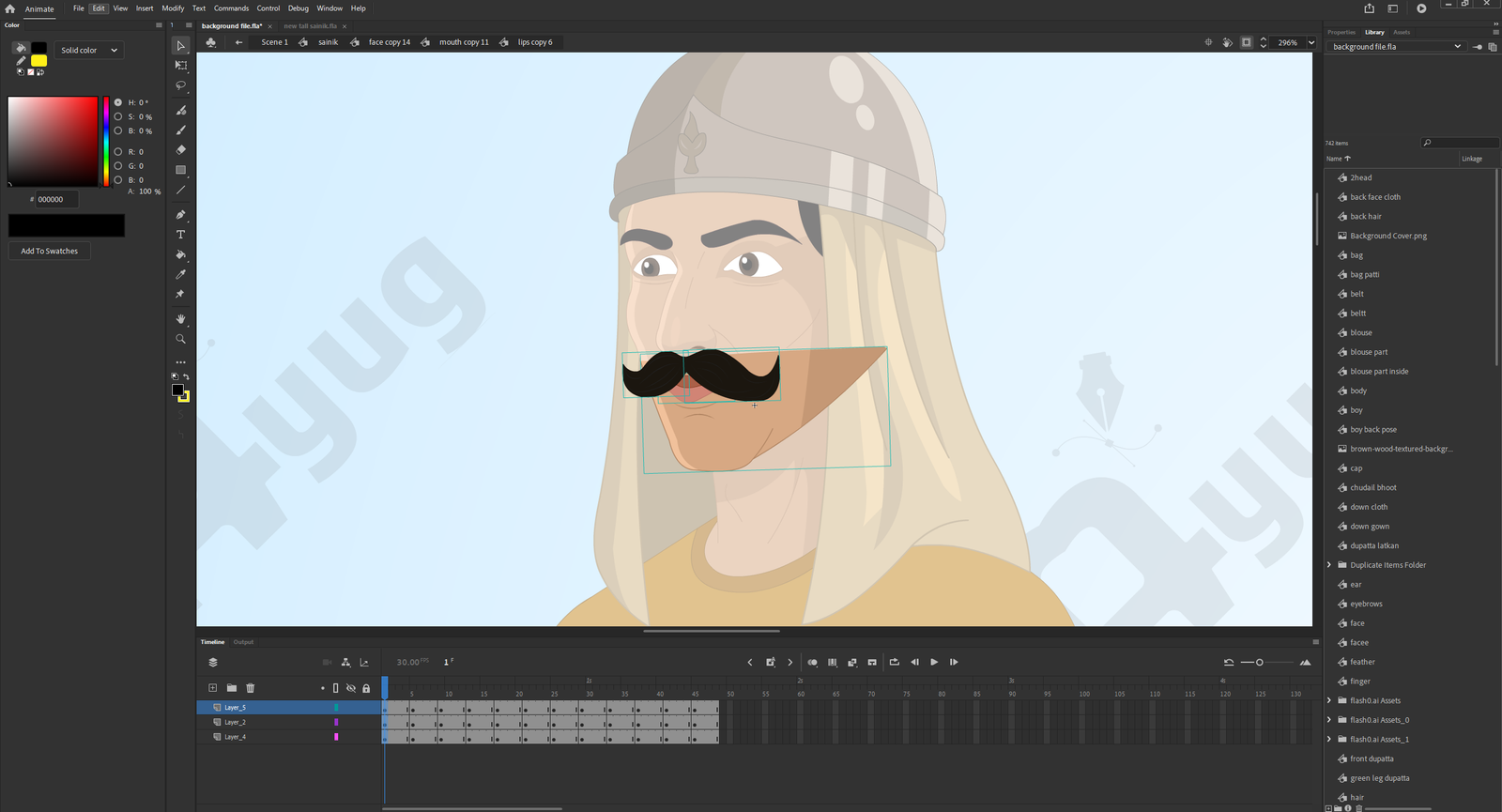The width and height of the screenshot is (1502, 812).
Task: Play the timeline animation
Action: 934,663
